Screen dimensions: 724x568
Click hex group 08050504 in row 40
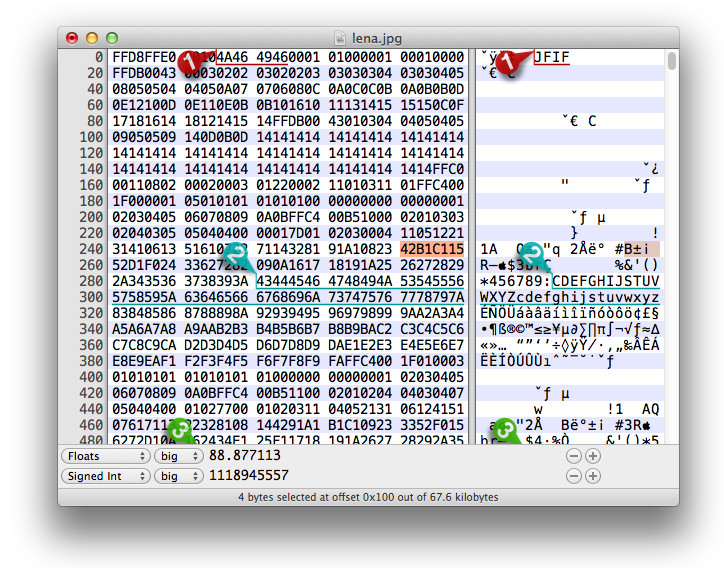(x=144, y=89)
